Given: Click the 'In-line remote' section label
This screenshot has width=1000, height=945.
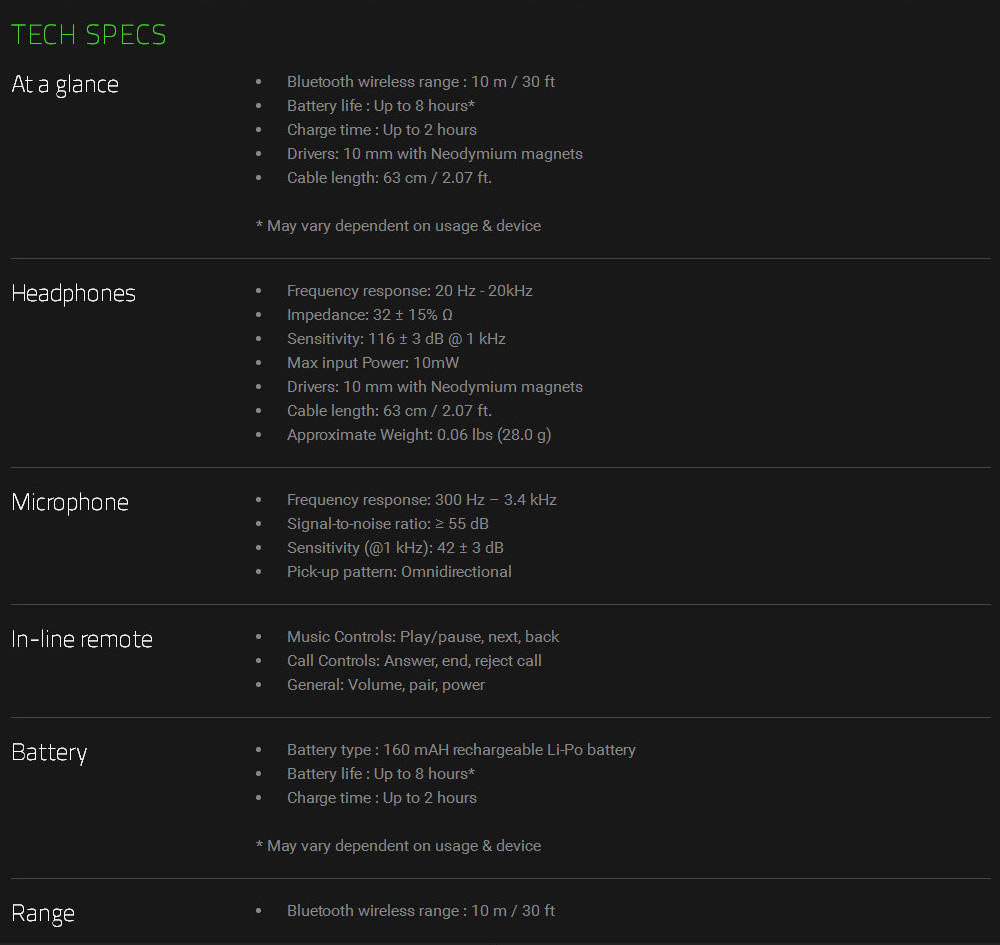Looking at the screenshot, I should [x=81, y=639].
